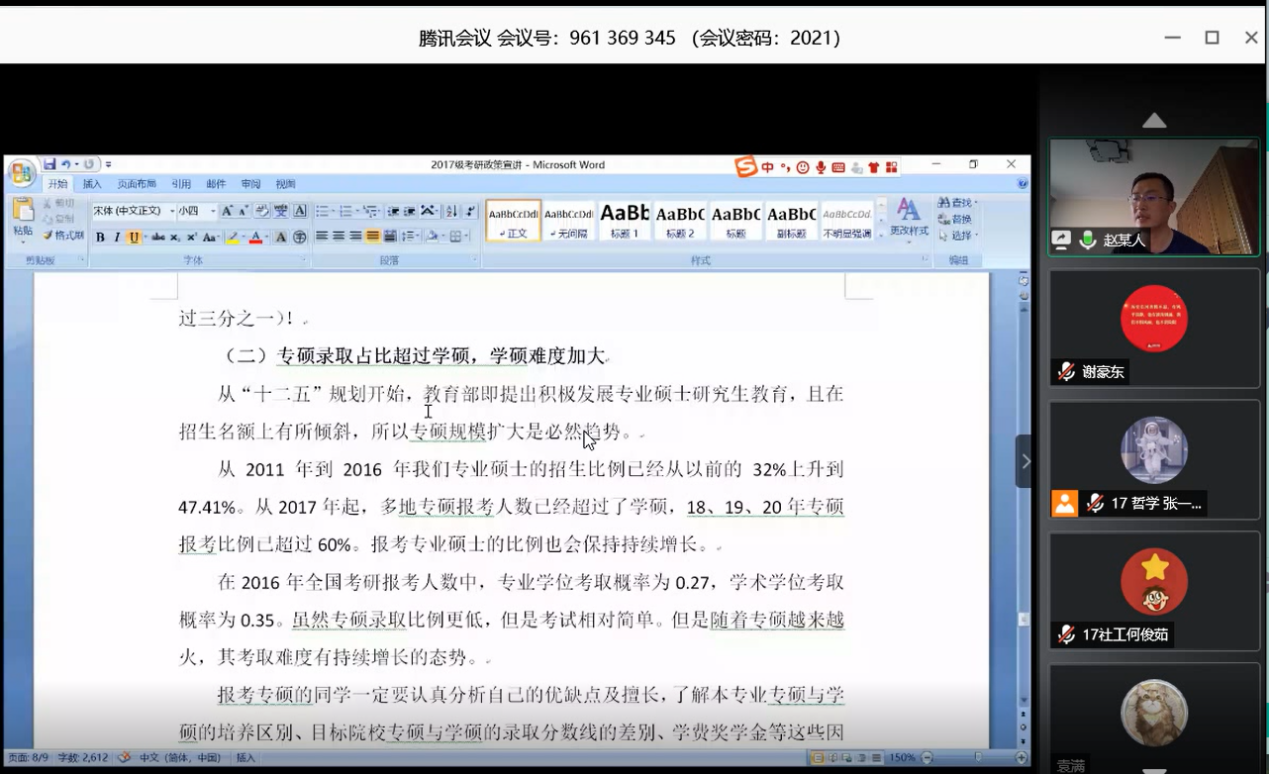This screenshot has height=774, width=1269.
Task: Open the font size dropdown 小四
Action: [213, 211]
